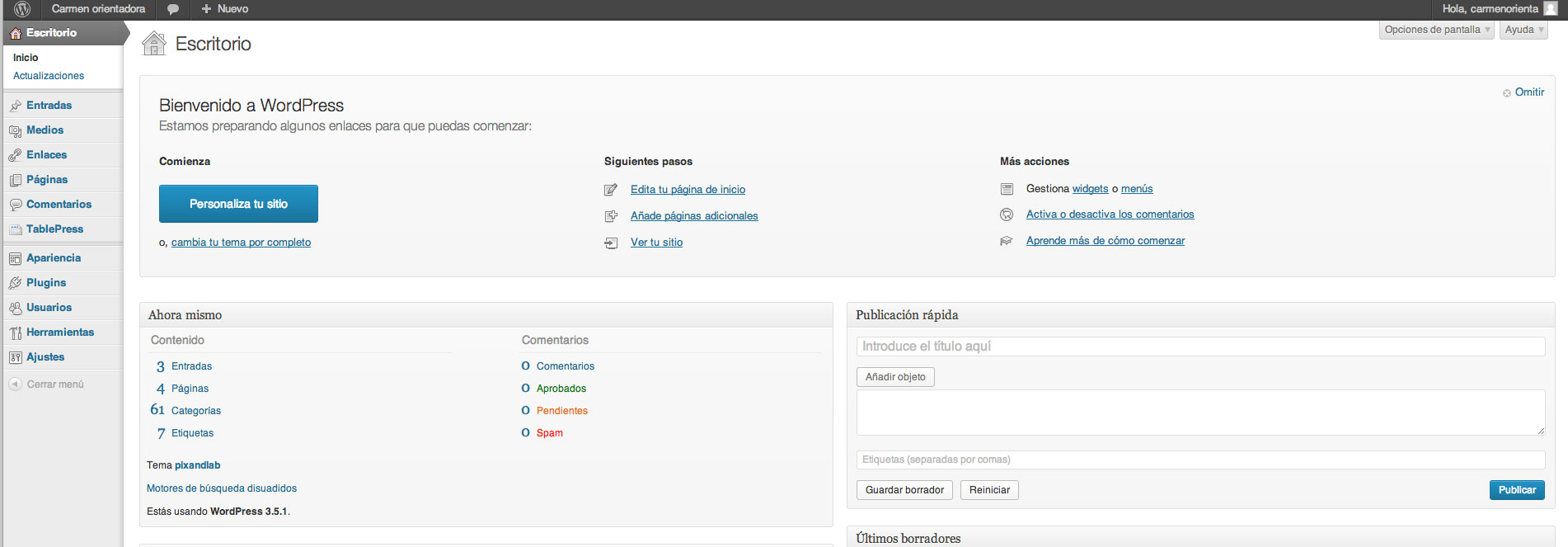Open Spam comments link
The width and height of the screenshot is (1568, 547).
pyautogui.click(x=550, y=433)
